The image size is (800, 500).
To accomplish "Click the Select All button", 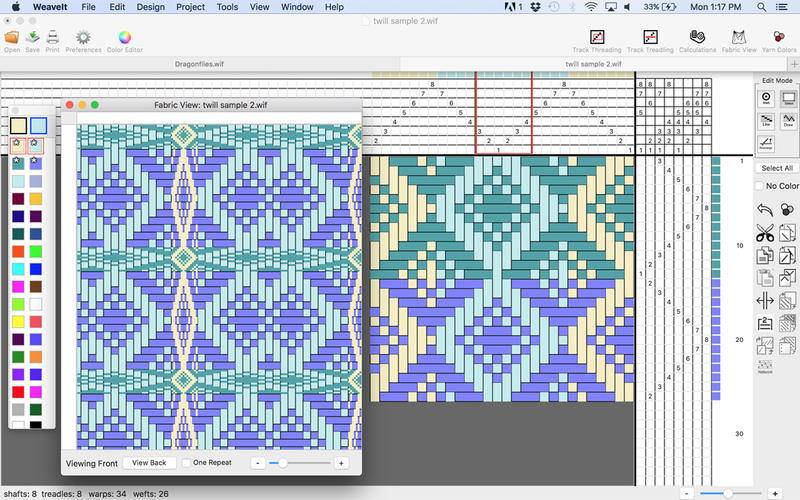I will (777, 168).
